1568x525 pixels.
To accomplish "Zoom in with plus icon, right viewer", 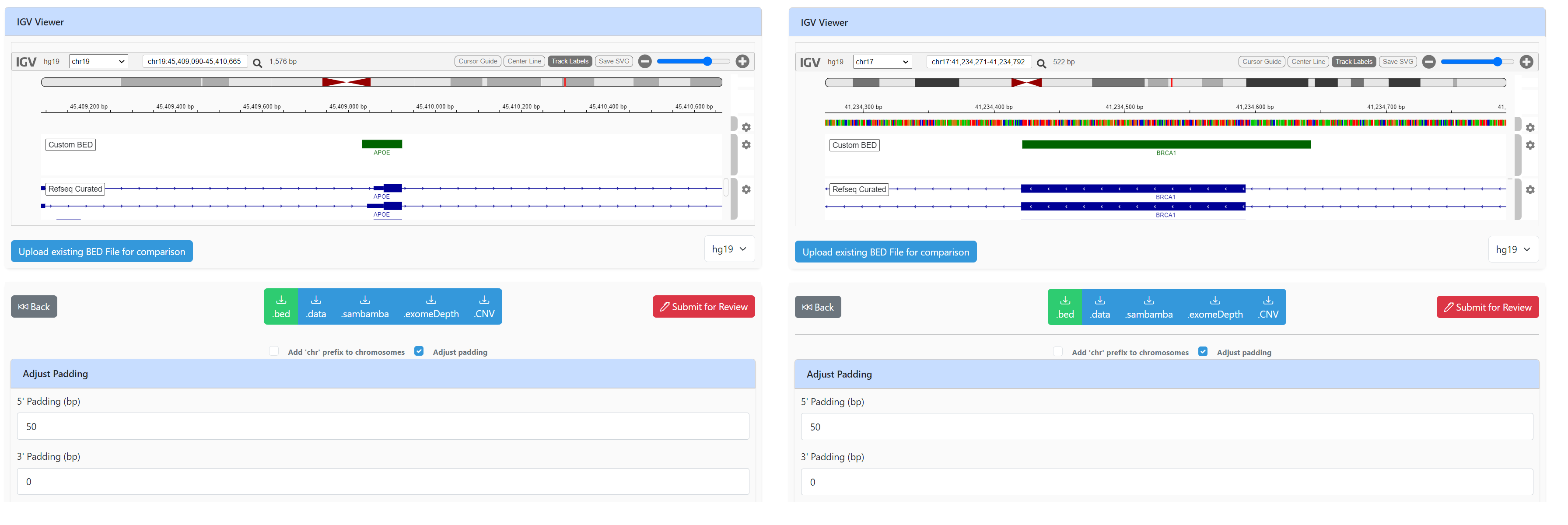I will pyautogui.click(x=1526, y=62).
